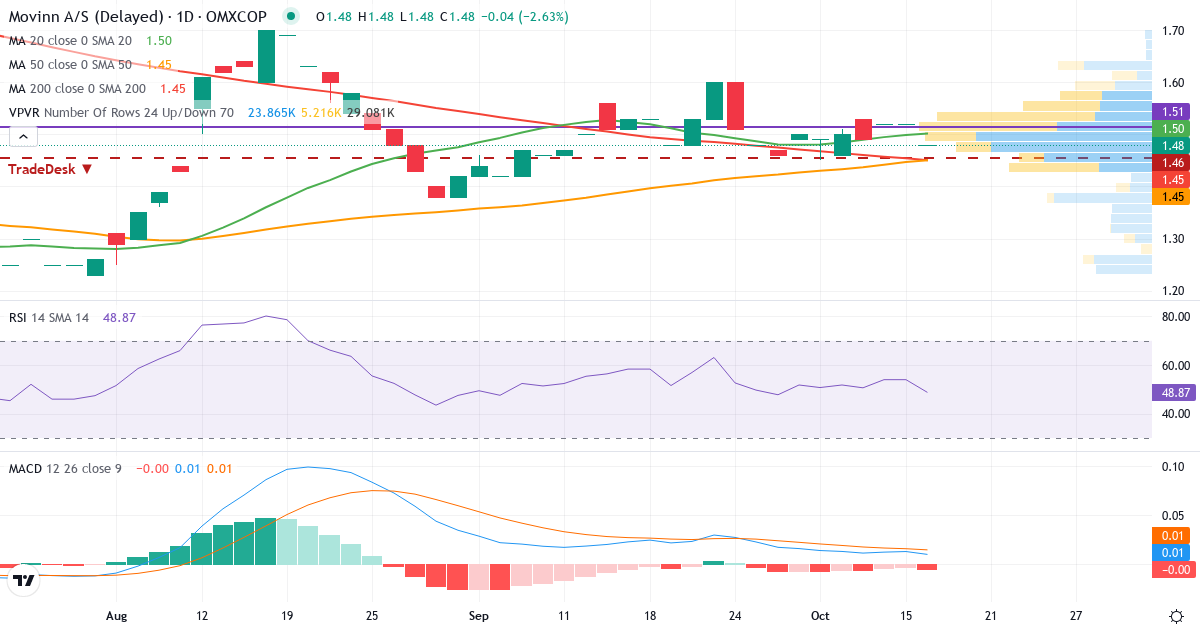Click the 29.081K VPVR total volume value
This screenshot has width=1200, height=630.
pos(370,113)
